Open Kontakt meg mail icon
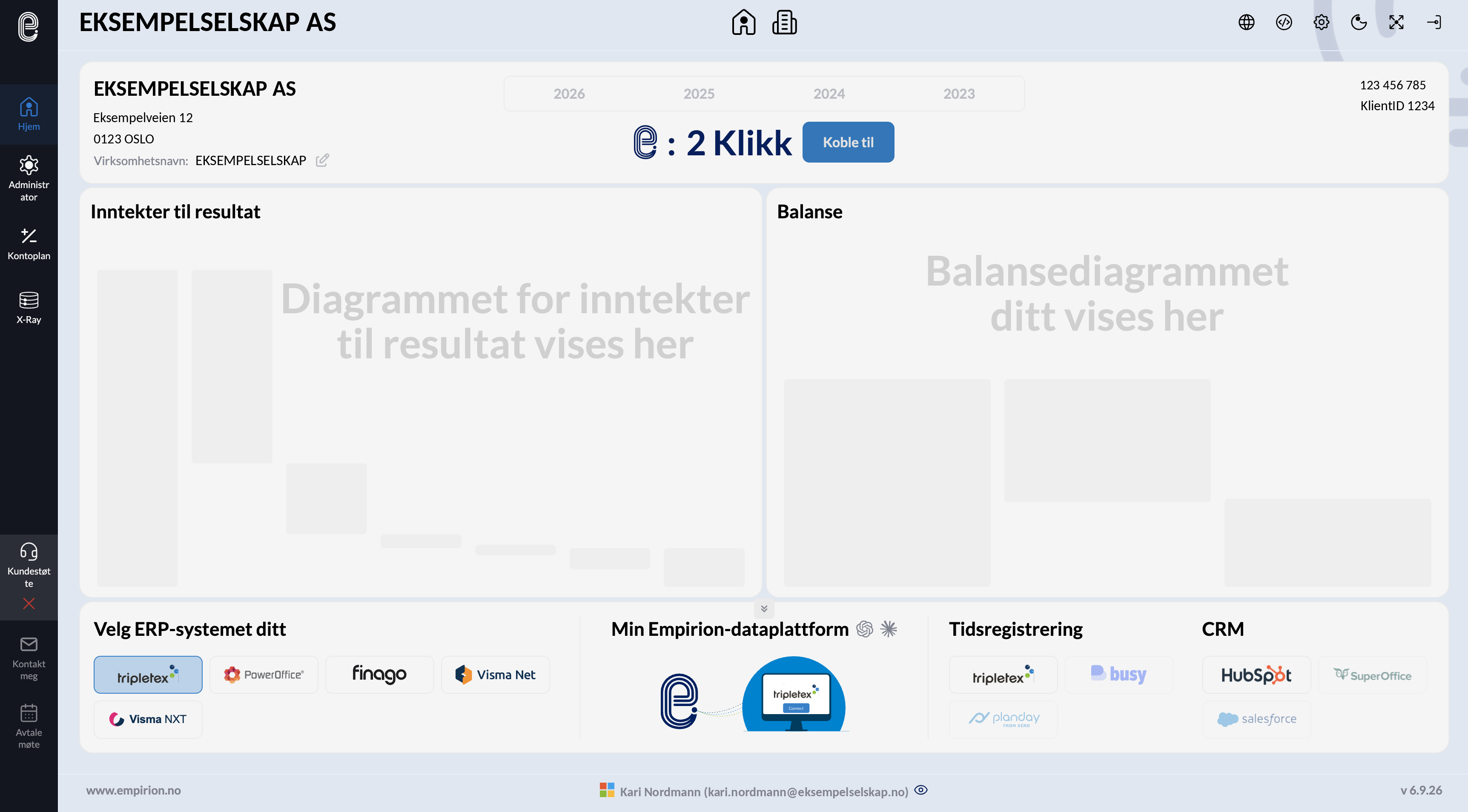Screen dimensions: 1468x812 point(29,644)
